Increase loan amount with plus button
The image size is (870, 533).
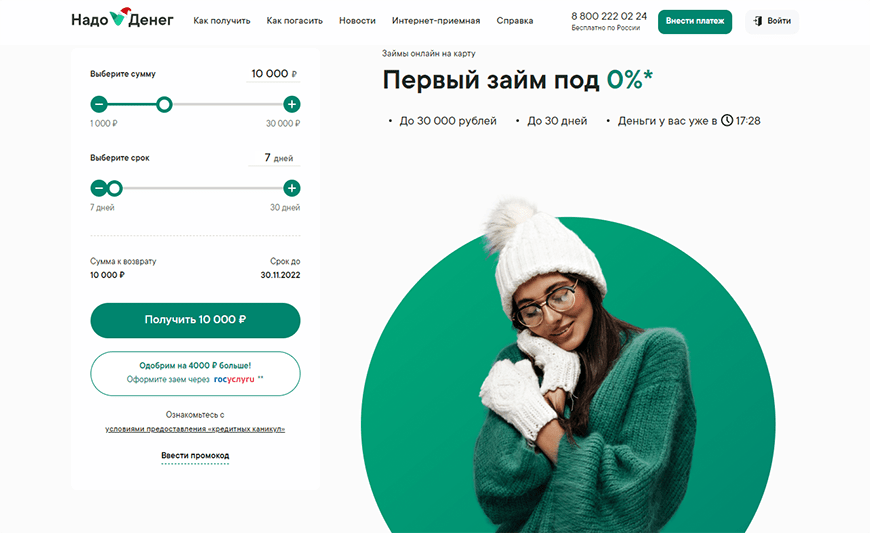coord(292,104)
